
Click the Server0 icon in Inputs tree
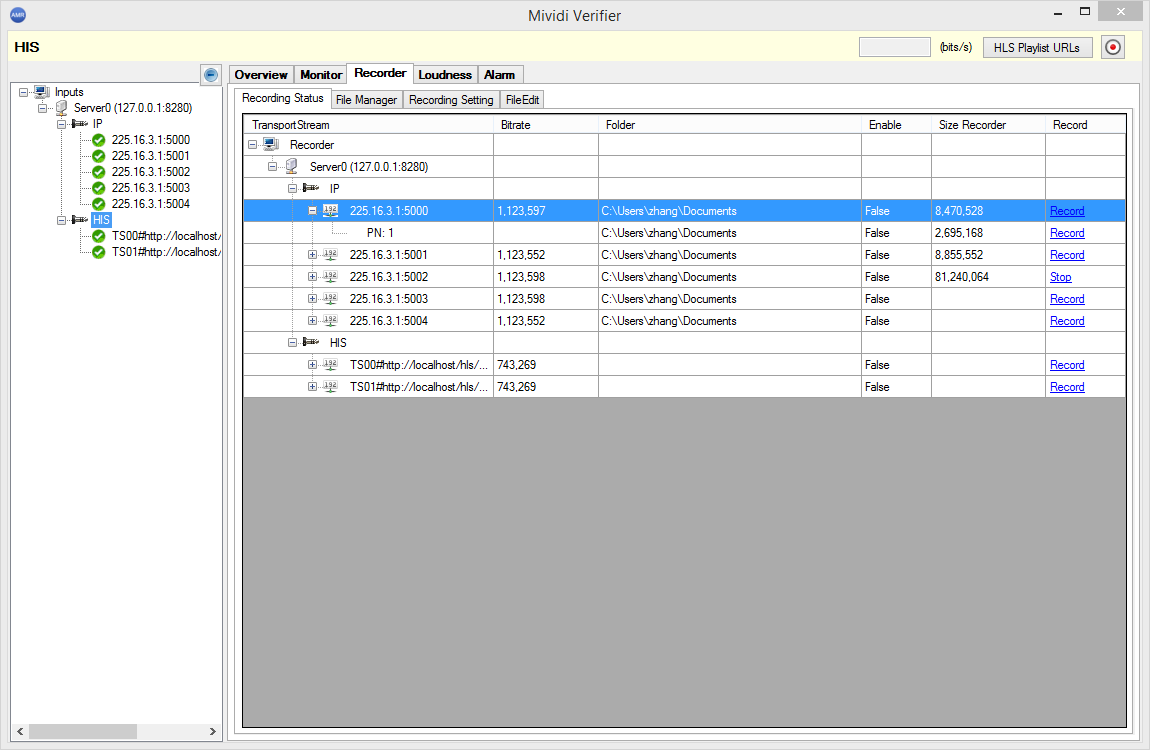(61, 108)
